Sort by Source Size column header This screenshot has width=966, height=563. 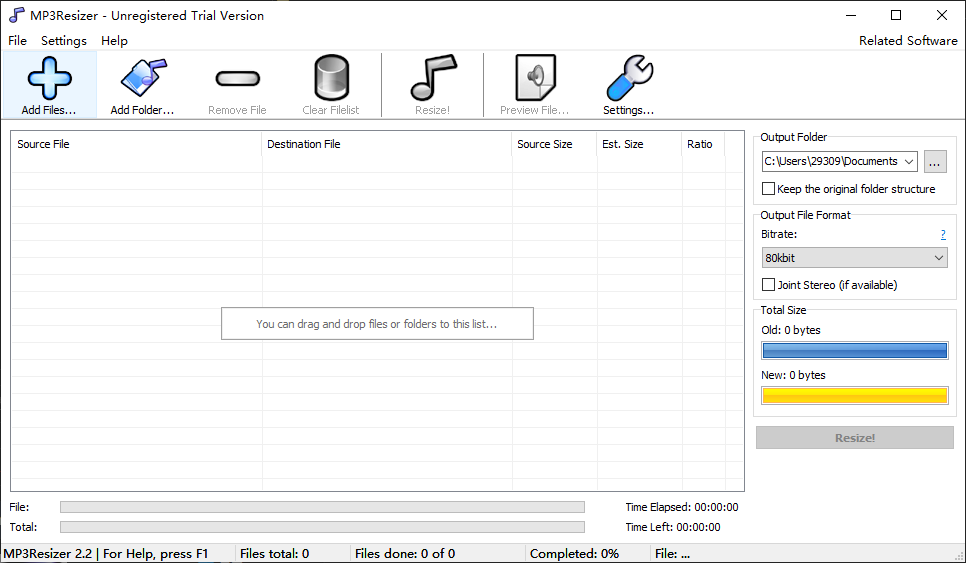[554, 144]
